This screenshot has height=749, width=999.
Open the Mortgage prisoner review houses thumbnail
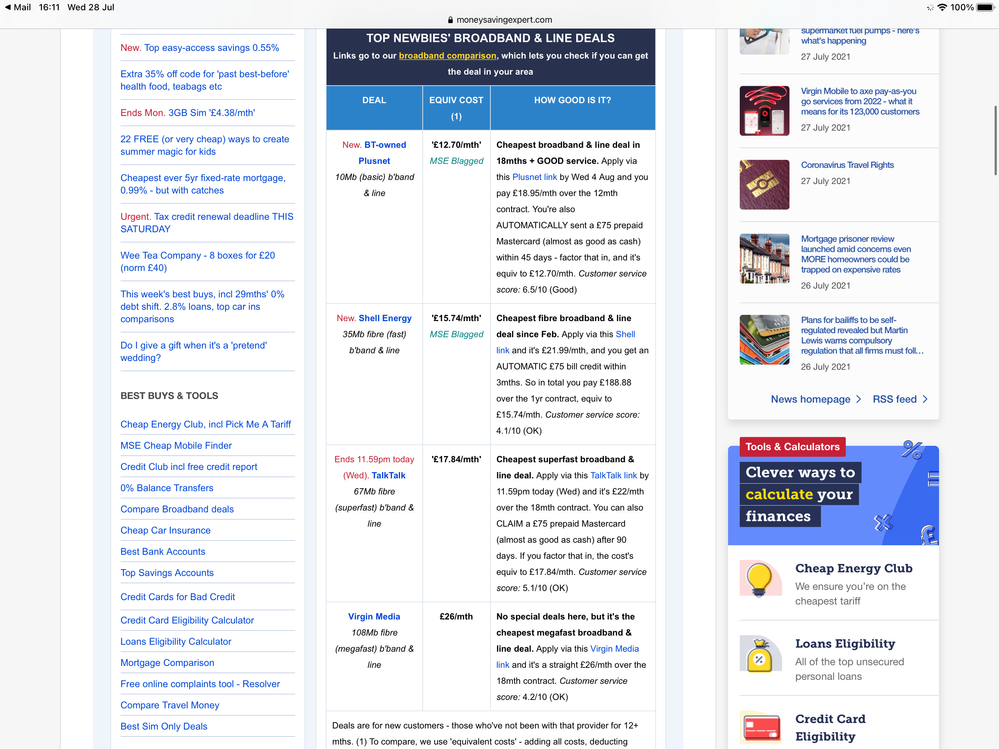point(764,259)
